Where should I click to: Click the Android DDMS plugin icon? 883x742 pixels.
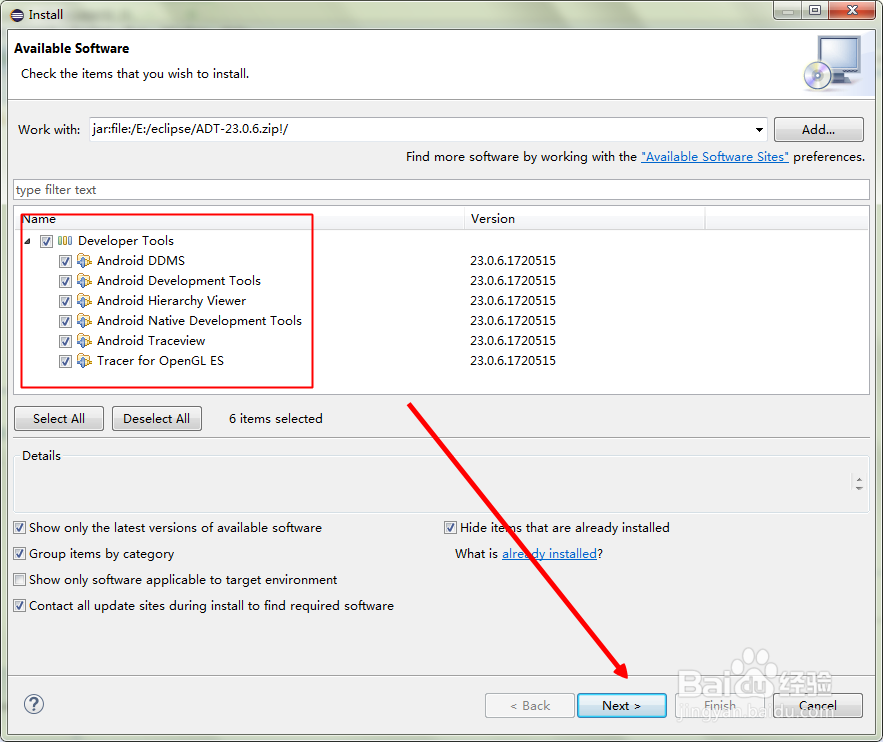coord(84,261)
